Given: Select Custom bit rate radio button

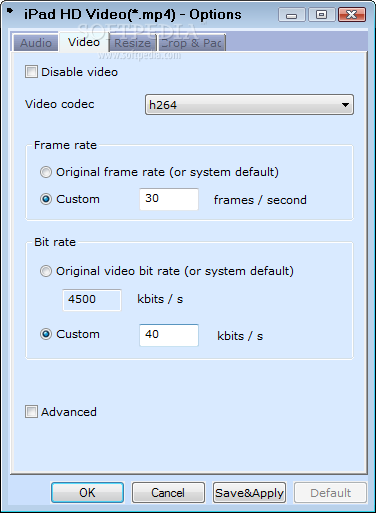Looking at the screenshot, I should coord(46,334).
